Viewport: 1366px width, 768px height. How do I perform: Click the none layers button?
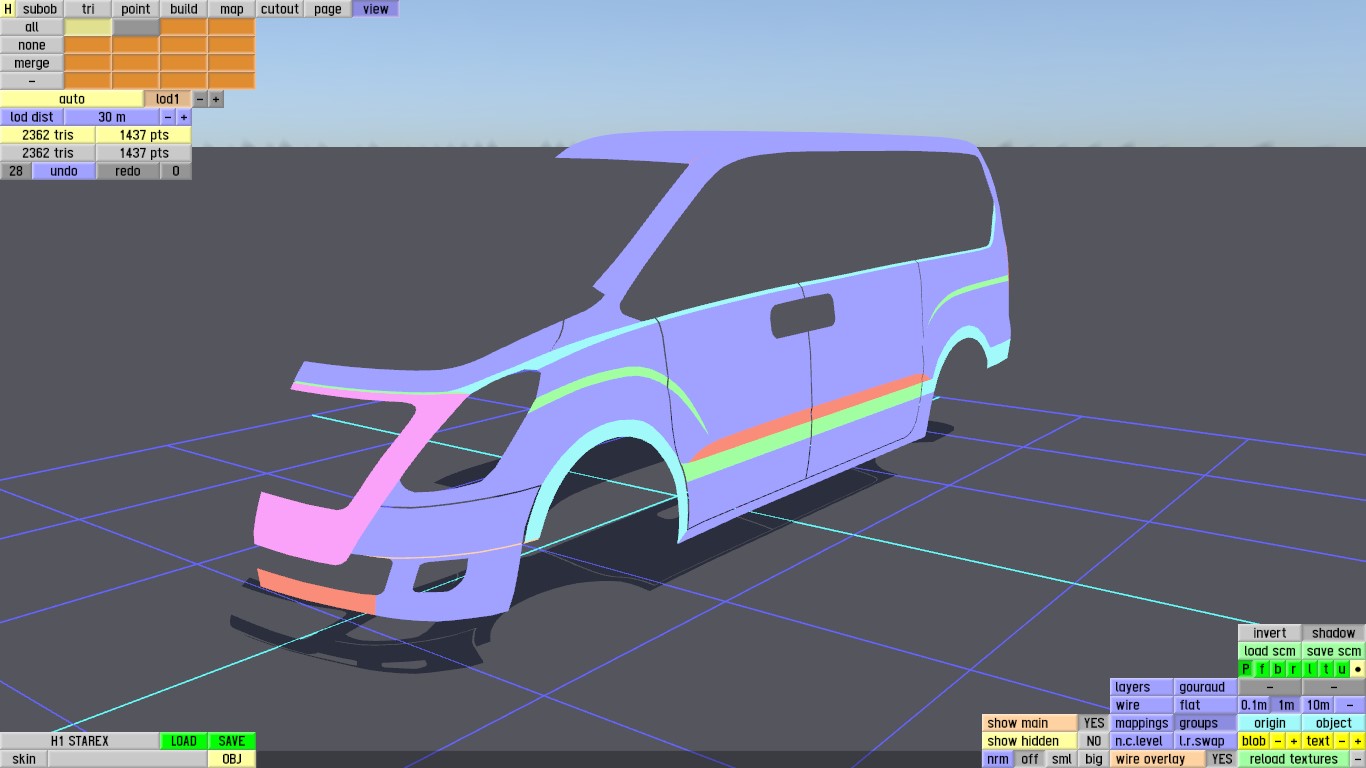(32, 45)
